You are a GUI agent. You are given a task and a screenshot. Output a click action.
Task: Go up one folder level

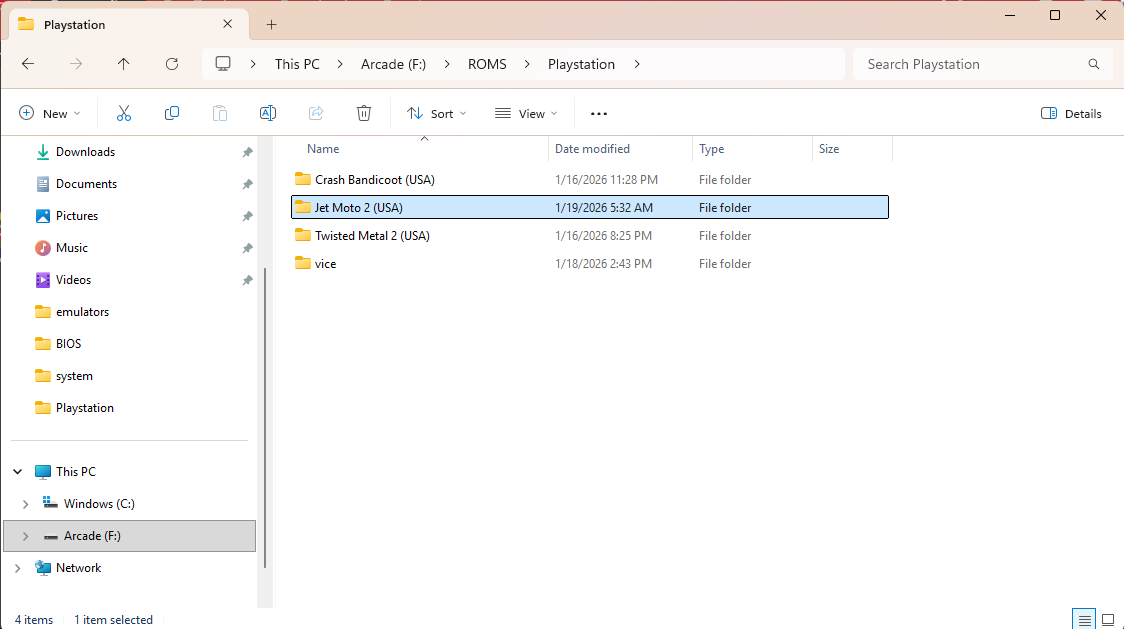[124, 64]
